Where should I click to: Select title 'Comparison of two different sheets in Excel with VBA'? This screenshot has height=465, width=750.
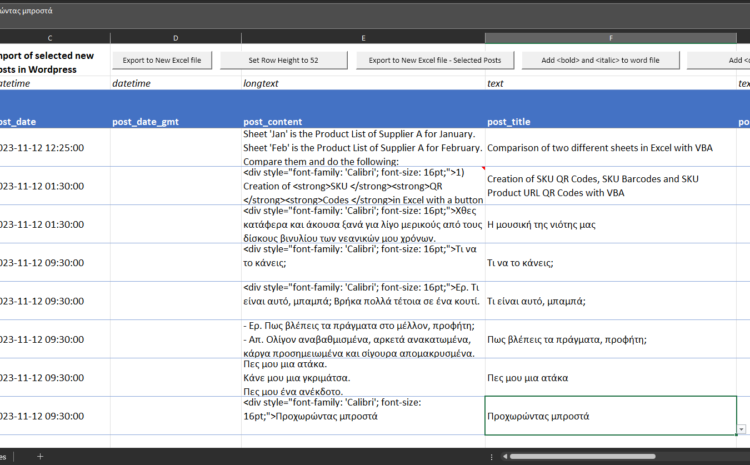tap(611, 147)
